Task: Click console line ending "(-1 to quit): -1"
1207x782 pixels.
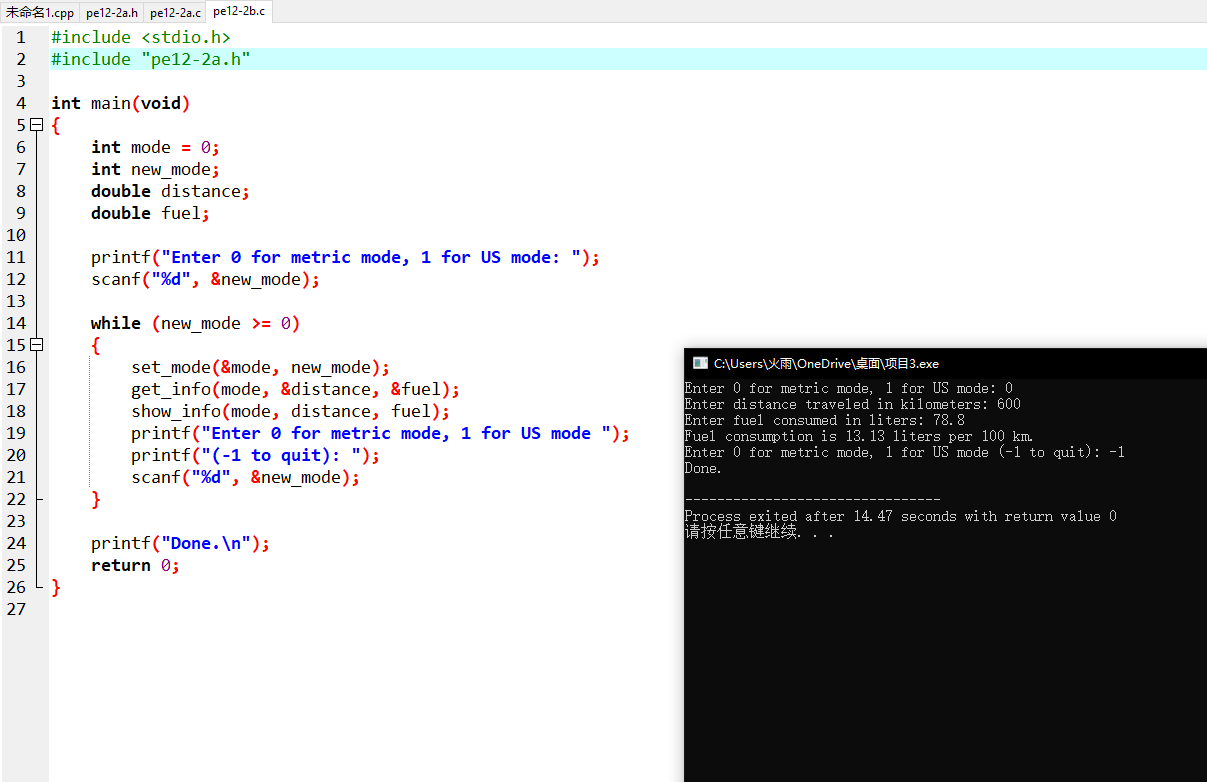Action: pyautogui.click(x=904, y=452)
